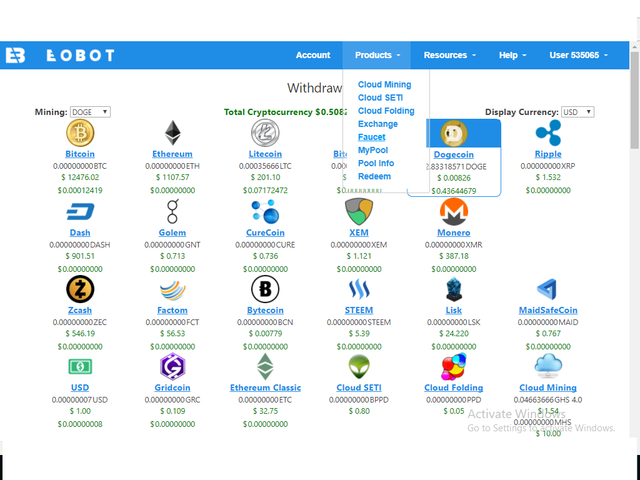Click the Cloud Folding colorful icon
This screenshot has width=640, height=480.
tap(454, 367)
